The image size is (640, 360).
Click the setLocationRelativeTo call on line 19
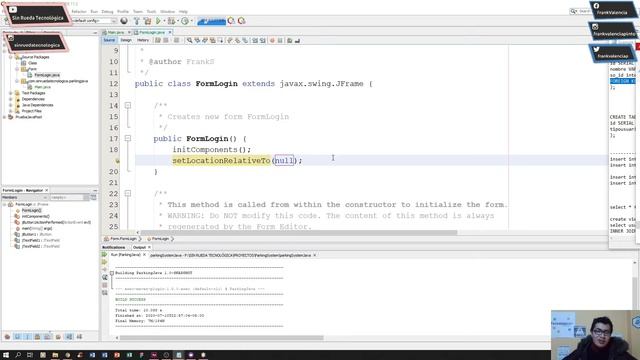pos(221,161)
